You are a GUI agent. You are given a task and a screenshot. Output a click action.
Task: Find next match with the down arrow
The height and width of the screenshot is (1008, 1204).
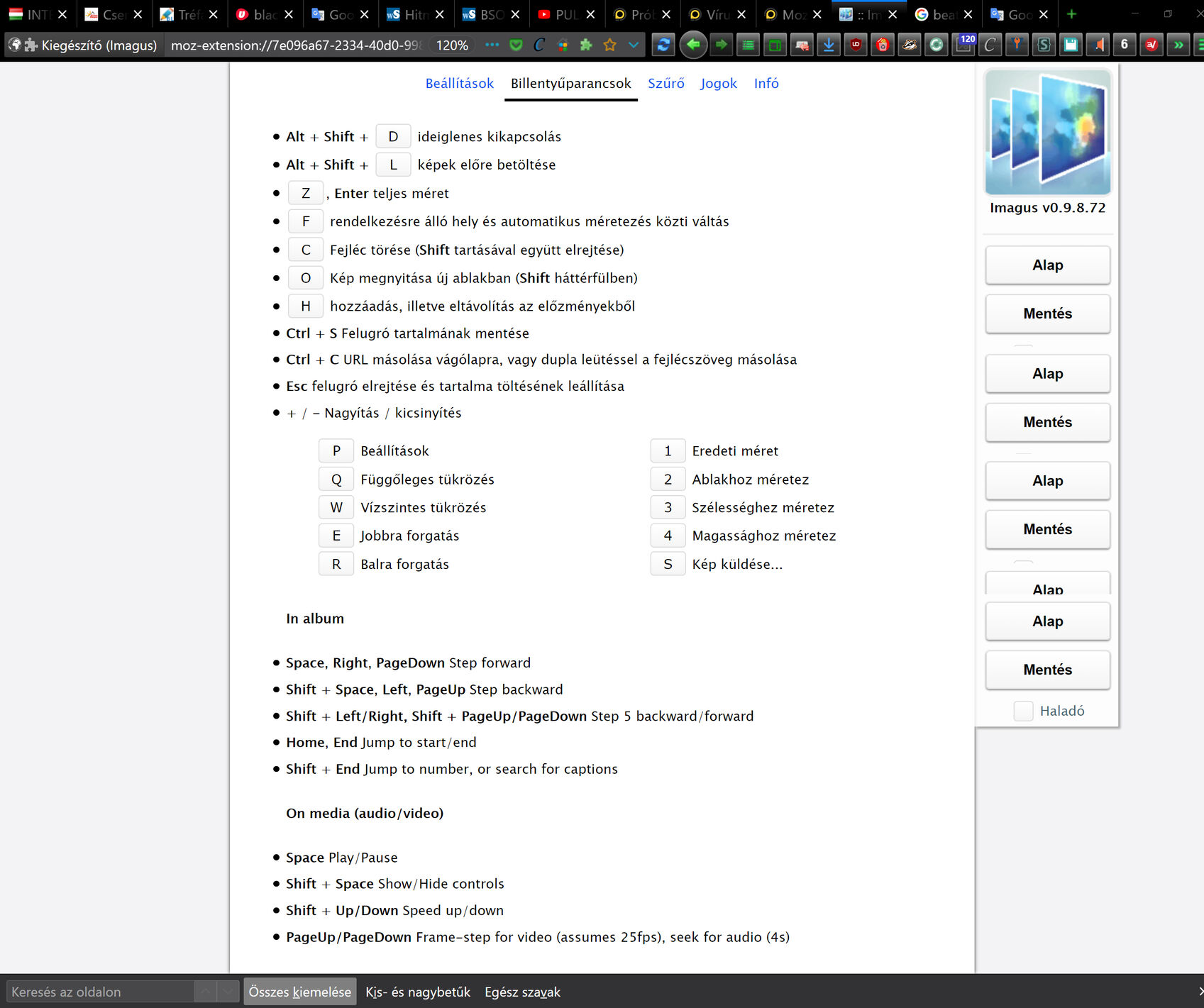pos(226,992)
